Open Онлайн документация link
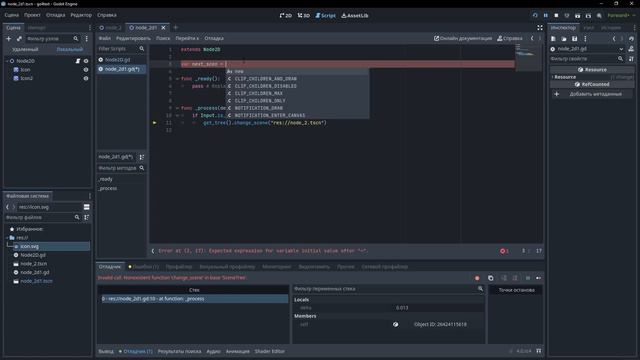Image resolution: width=640 pixels, height=360 pixels. tap(463, 38)
